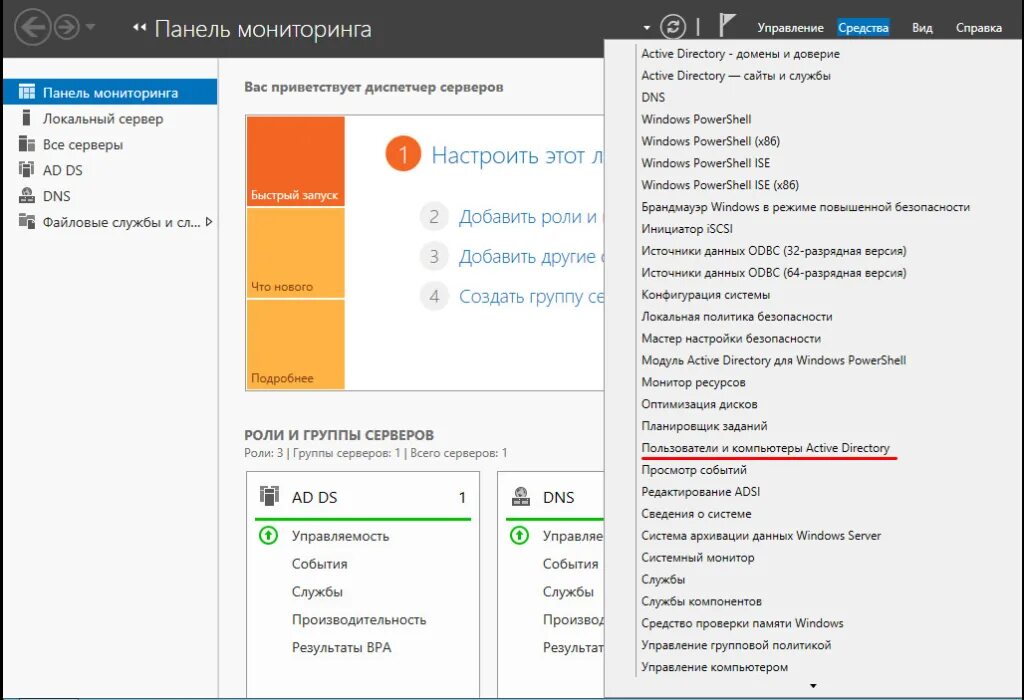
Task: Select DNS in left sidebar
Action: tap(110, 196)
